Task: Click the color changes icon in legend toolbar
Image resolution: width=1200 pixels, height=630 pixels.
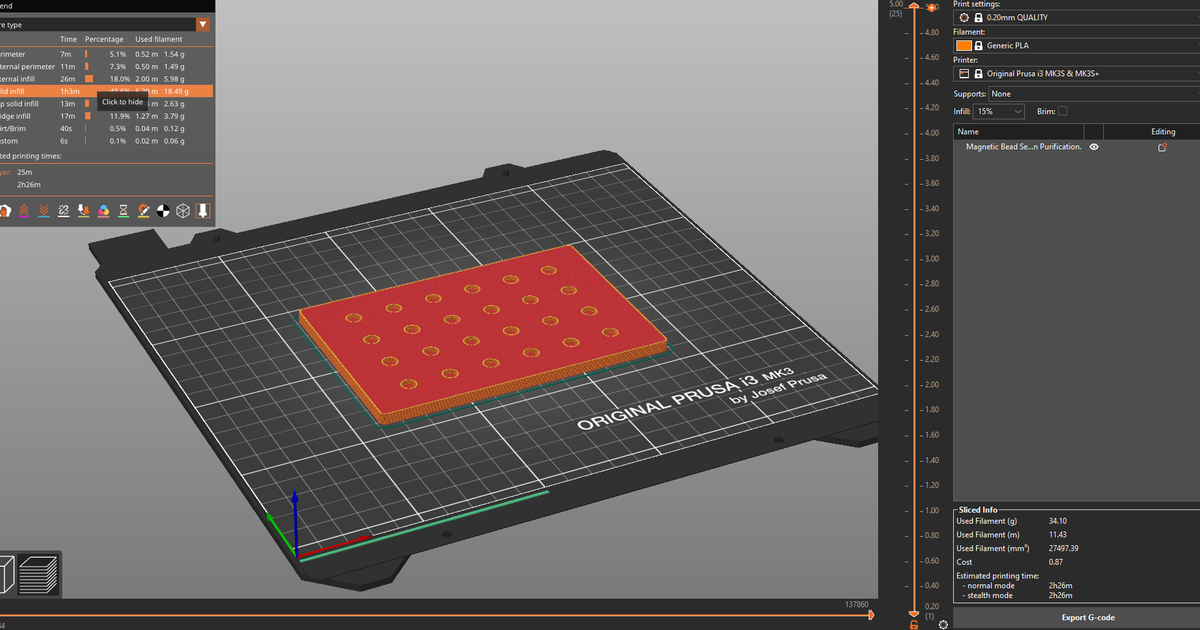Action: click(x=103, y=211)
